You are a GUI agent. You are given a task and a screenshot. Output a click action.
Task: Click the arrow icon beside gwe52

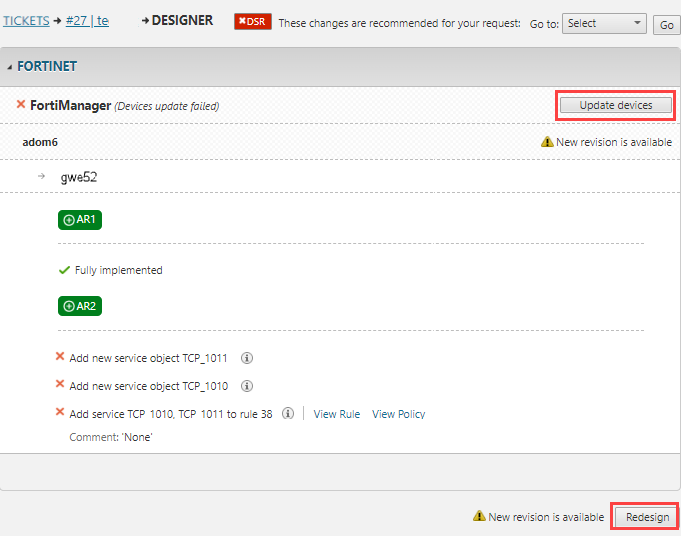(x=41, y=176)
